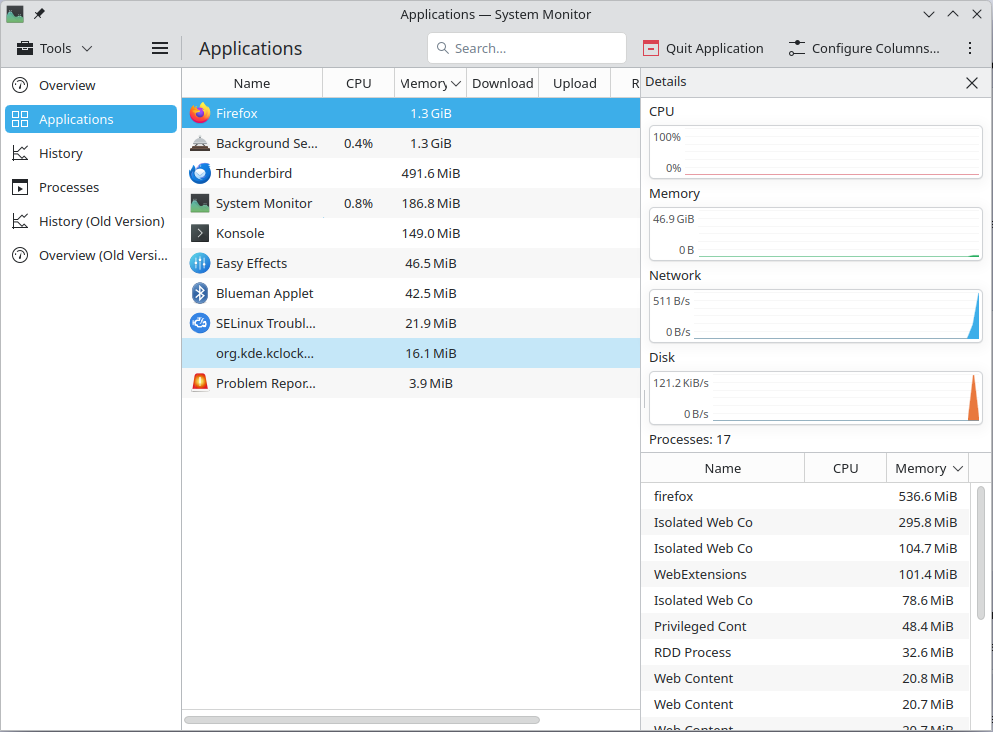
Task: Click the magnifier icon in search field
Action: [x=443, y=48]
